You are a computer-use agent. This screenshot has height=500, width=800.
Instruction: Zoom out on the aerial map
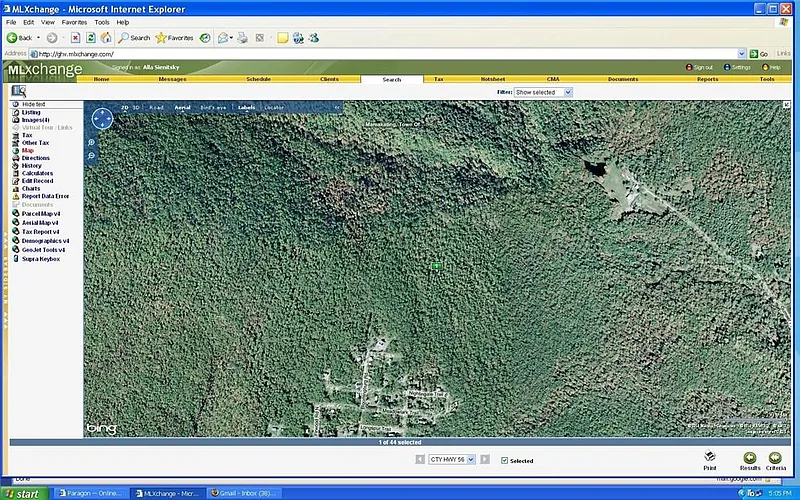click(92, 157)
